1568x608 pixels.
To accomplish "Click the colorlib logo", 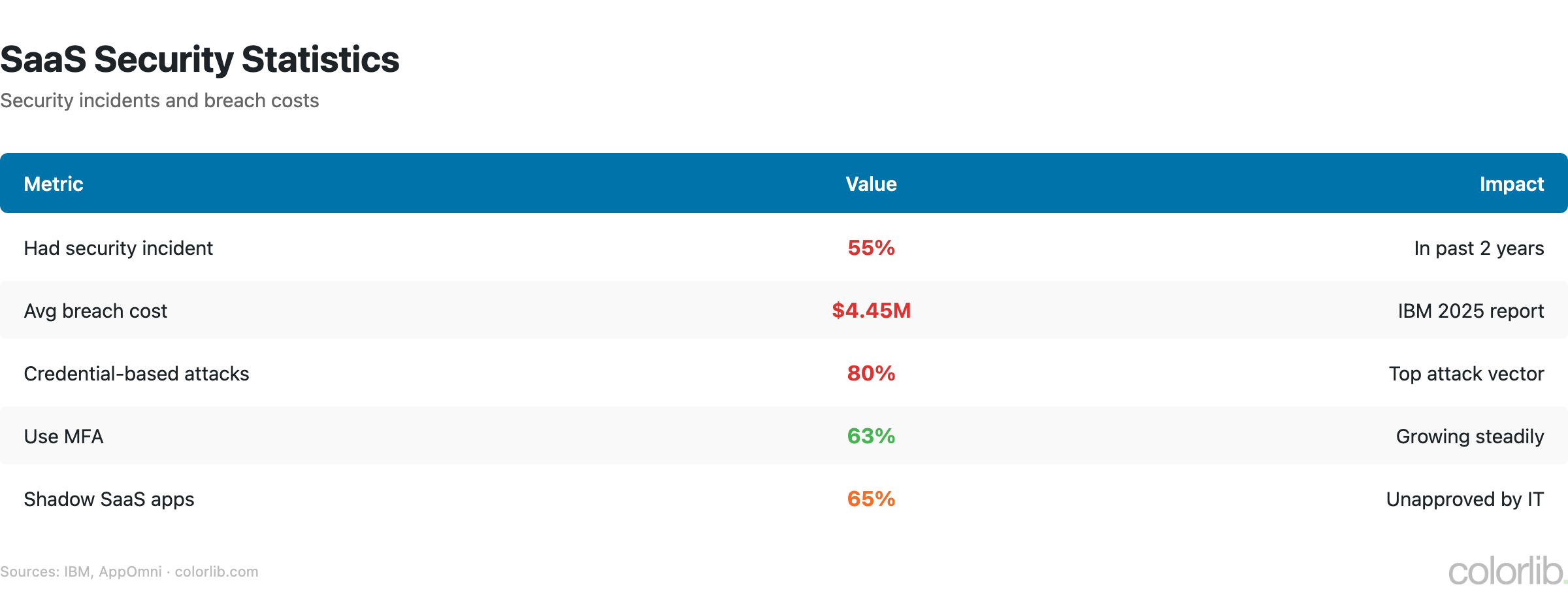I will [x=1507, y=571].
